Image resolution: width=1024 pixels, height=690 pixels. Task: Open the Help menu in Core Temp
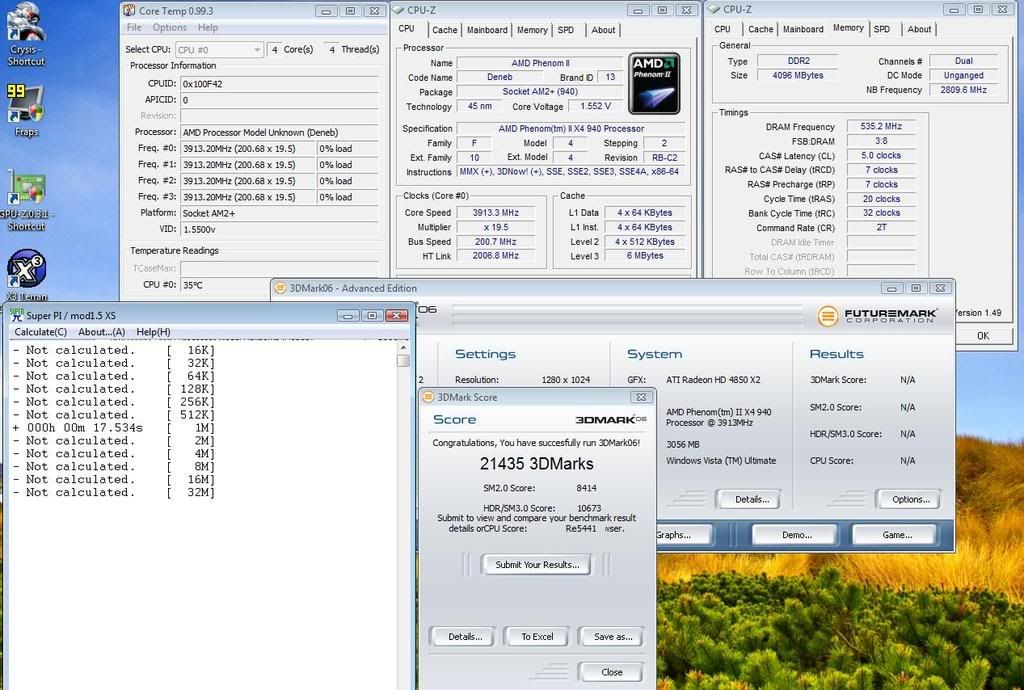208,27
